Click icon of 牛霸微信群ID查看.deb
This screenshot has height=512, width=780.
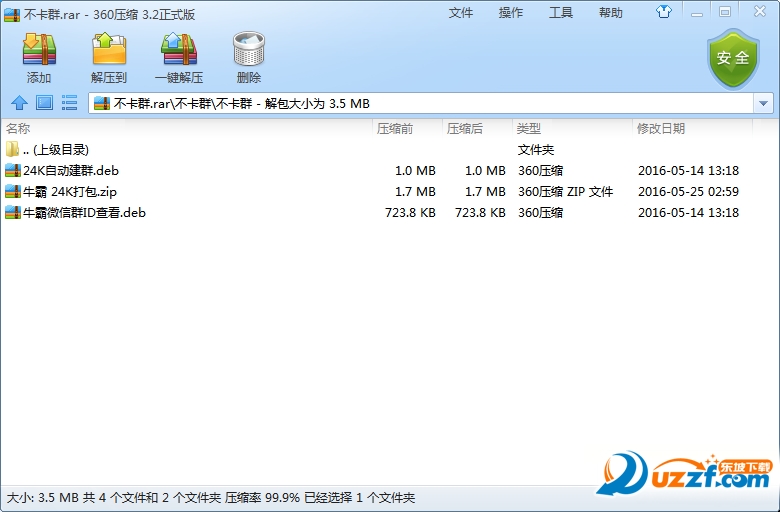tap(13, 212)
